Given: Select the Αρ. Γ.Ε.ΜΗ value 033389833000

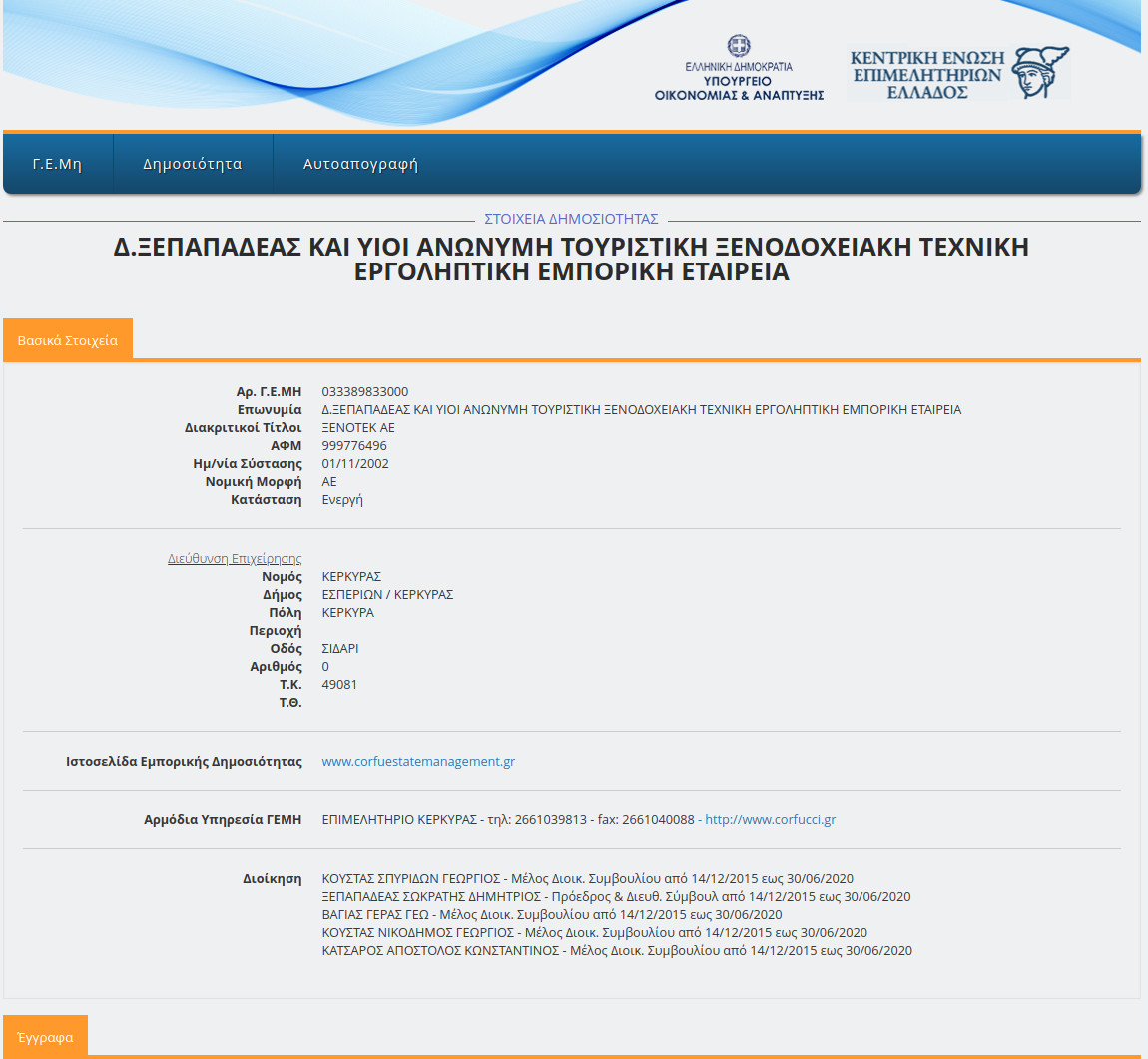Looking at the screenshot, I should pyautogui.click(x=365, y=391).
